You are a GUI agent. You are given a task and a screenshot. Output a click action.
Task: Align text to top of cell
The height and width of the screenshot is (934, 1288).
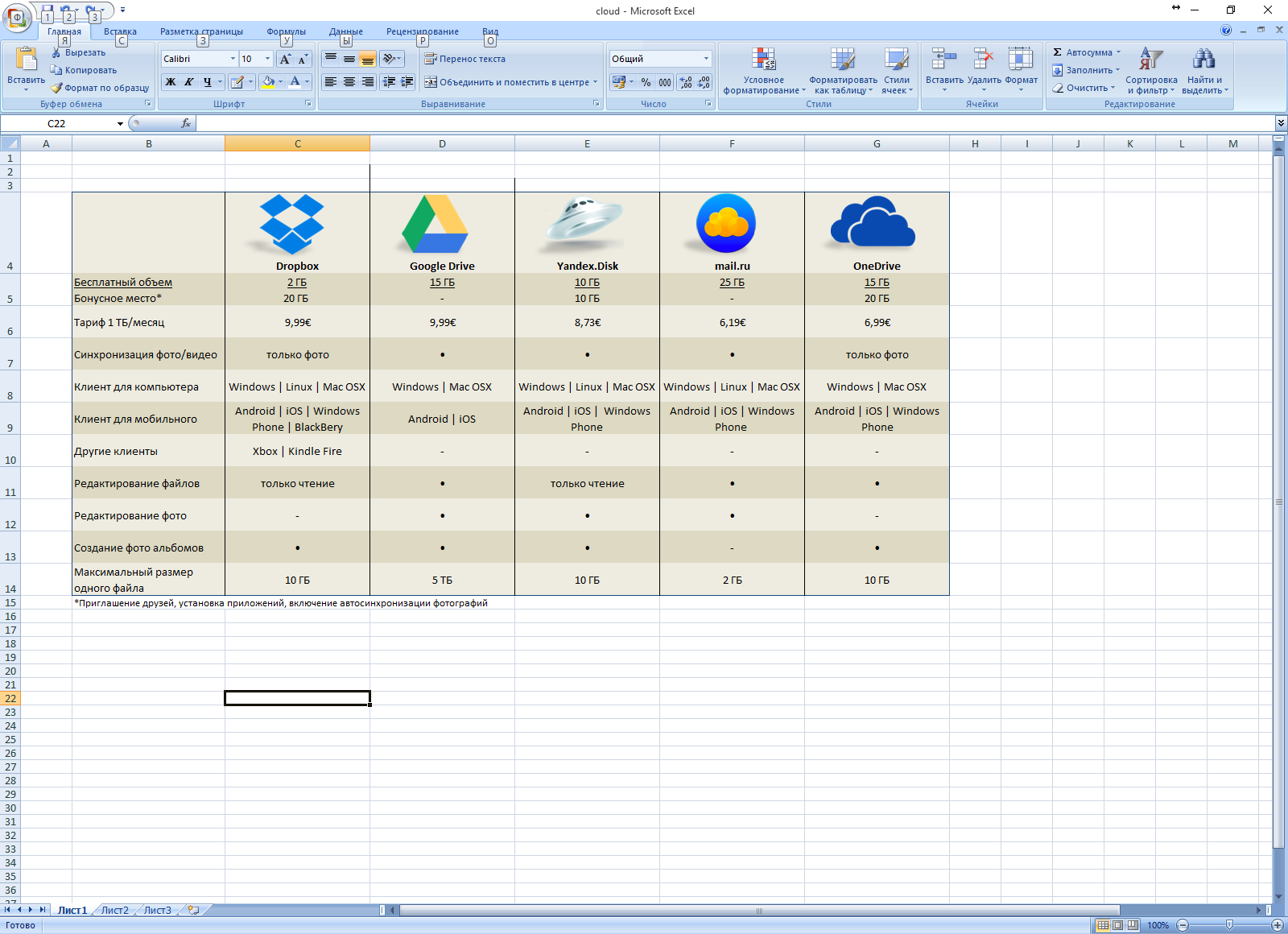(330, 59)
